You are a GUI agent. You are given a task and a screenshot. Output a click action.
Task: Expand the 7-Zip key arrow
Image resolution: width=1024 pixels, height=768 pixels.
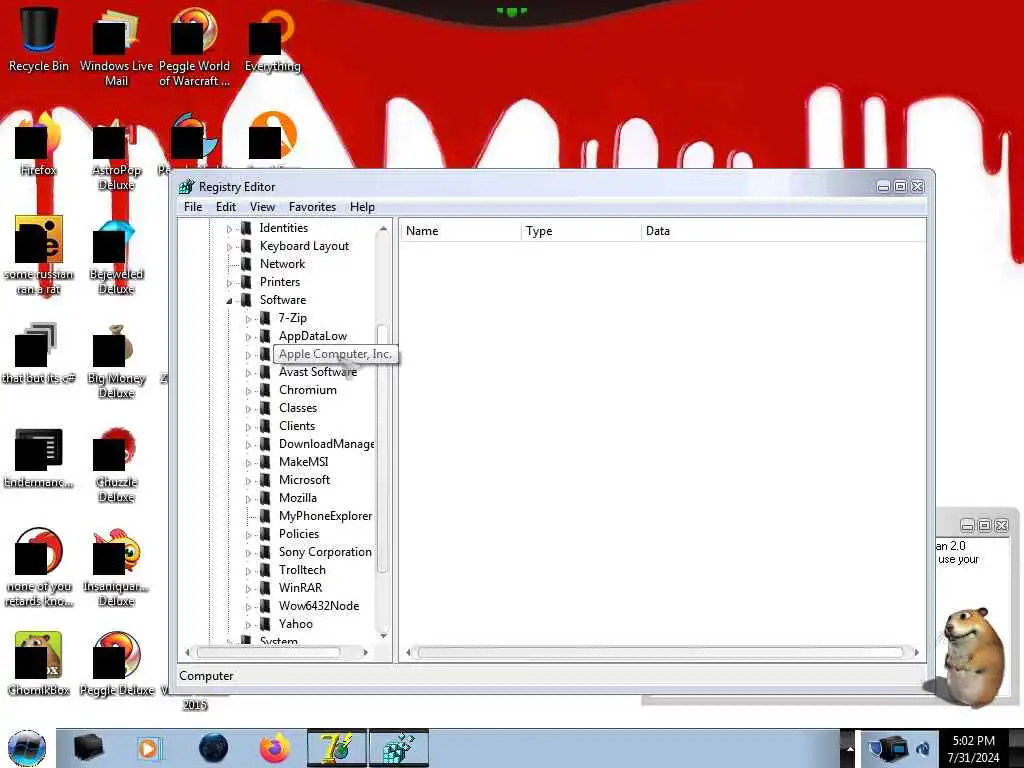[248, 319]
